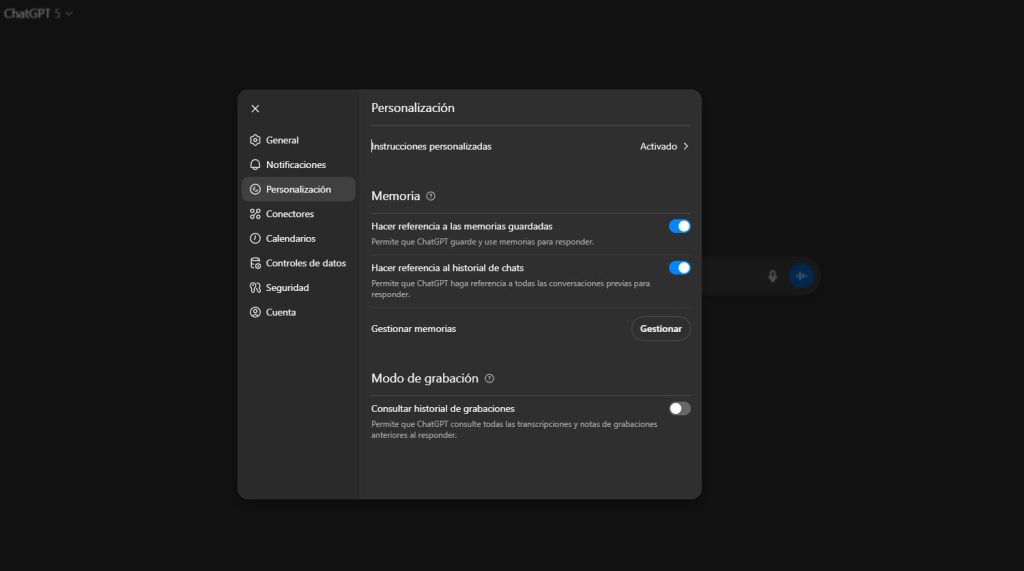
Task: Open the Memoria info help icon
Action: pos(430,196)
